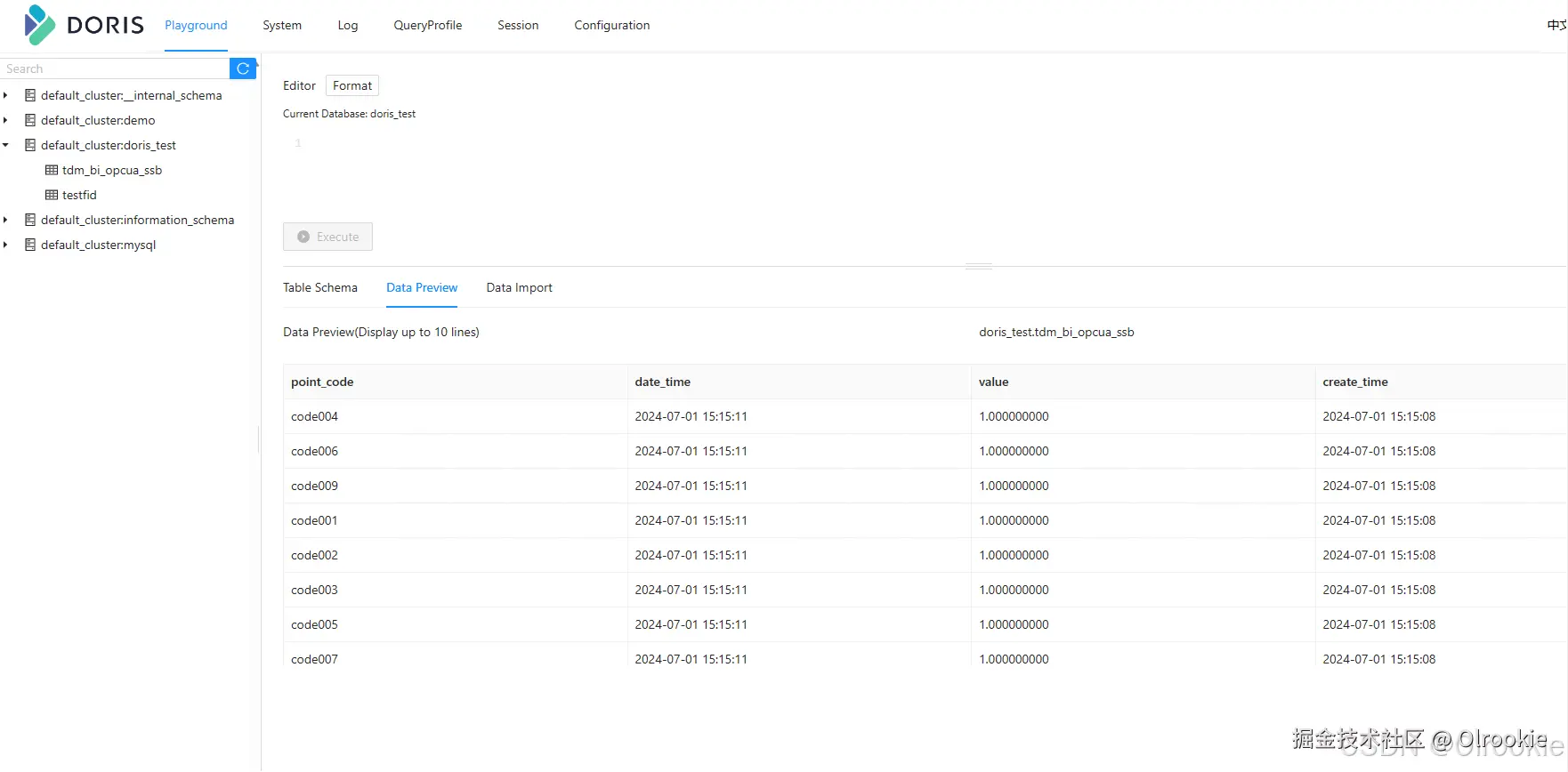Click the value column header
Screen dimensions: 1568x772
pyautogui.click(x=1144, y=382)
